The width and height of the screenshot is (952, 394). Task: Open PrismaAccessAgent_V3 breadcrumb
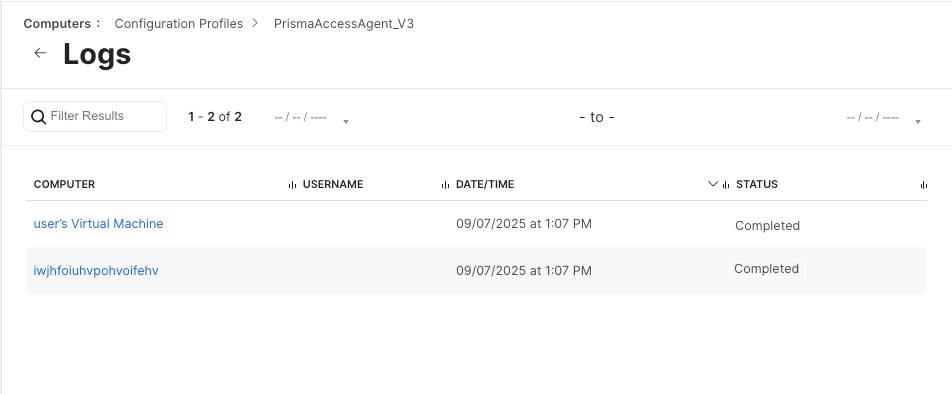(x=344, y=24)
